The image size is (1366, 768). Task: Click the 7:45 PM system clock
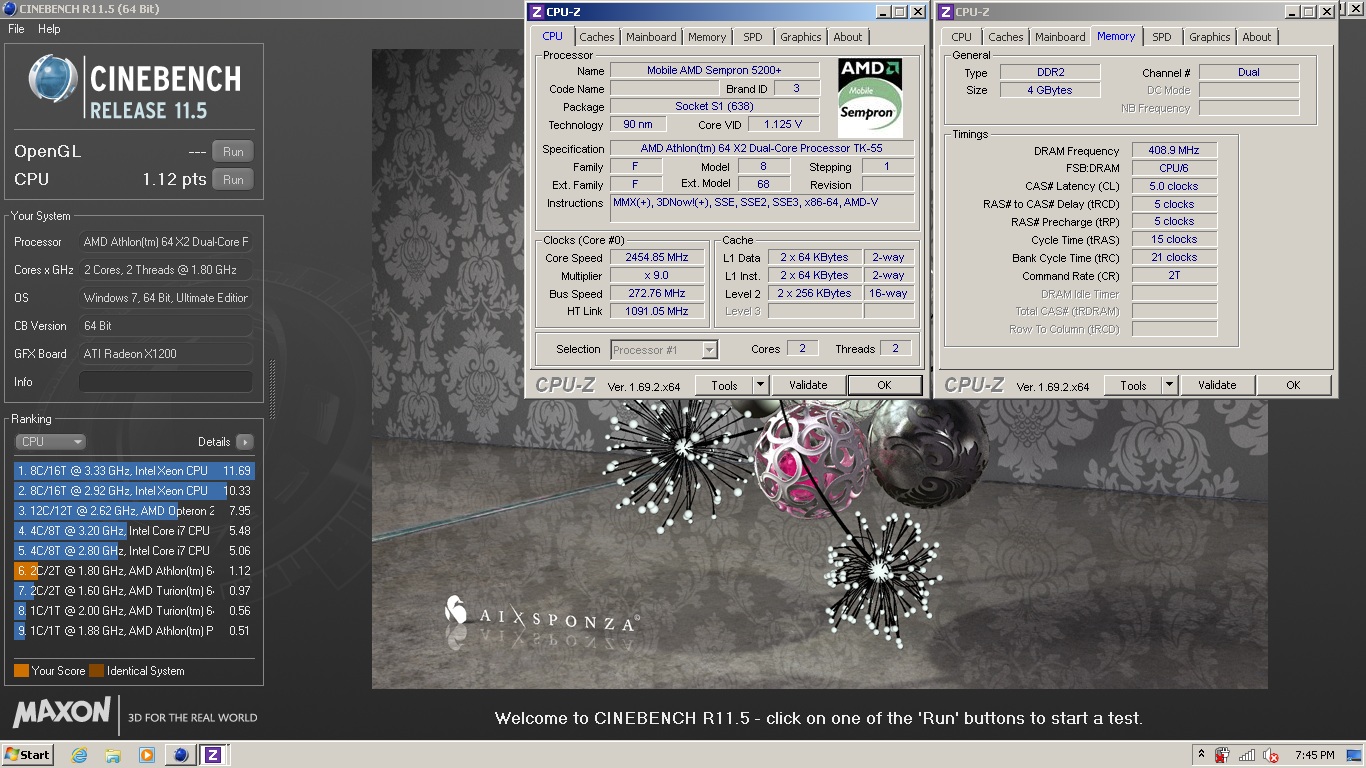[x=1314, y=755]
